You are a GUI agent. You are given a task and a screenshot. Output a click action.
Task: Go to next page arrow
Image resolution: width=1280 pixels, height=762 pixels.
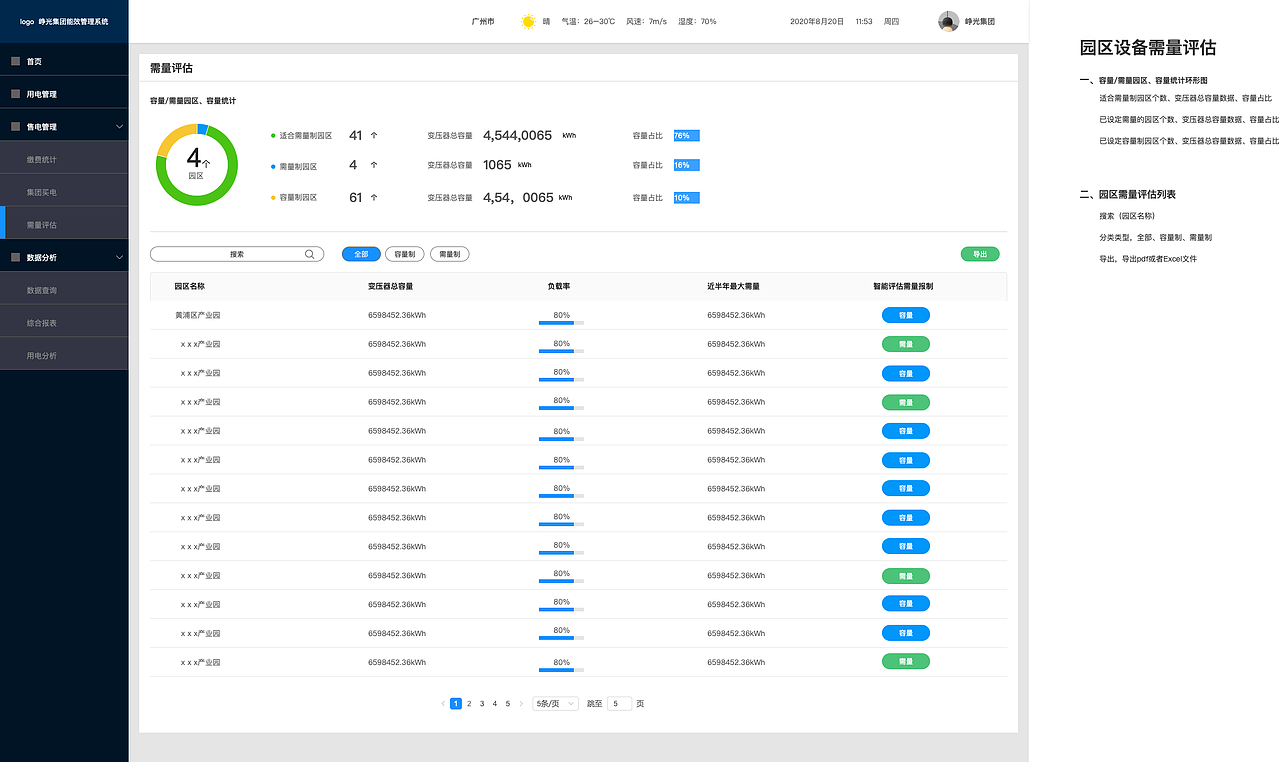[521, 704]
